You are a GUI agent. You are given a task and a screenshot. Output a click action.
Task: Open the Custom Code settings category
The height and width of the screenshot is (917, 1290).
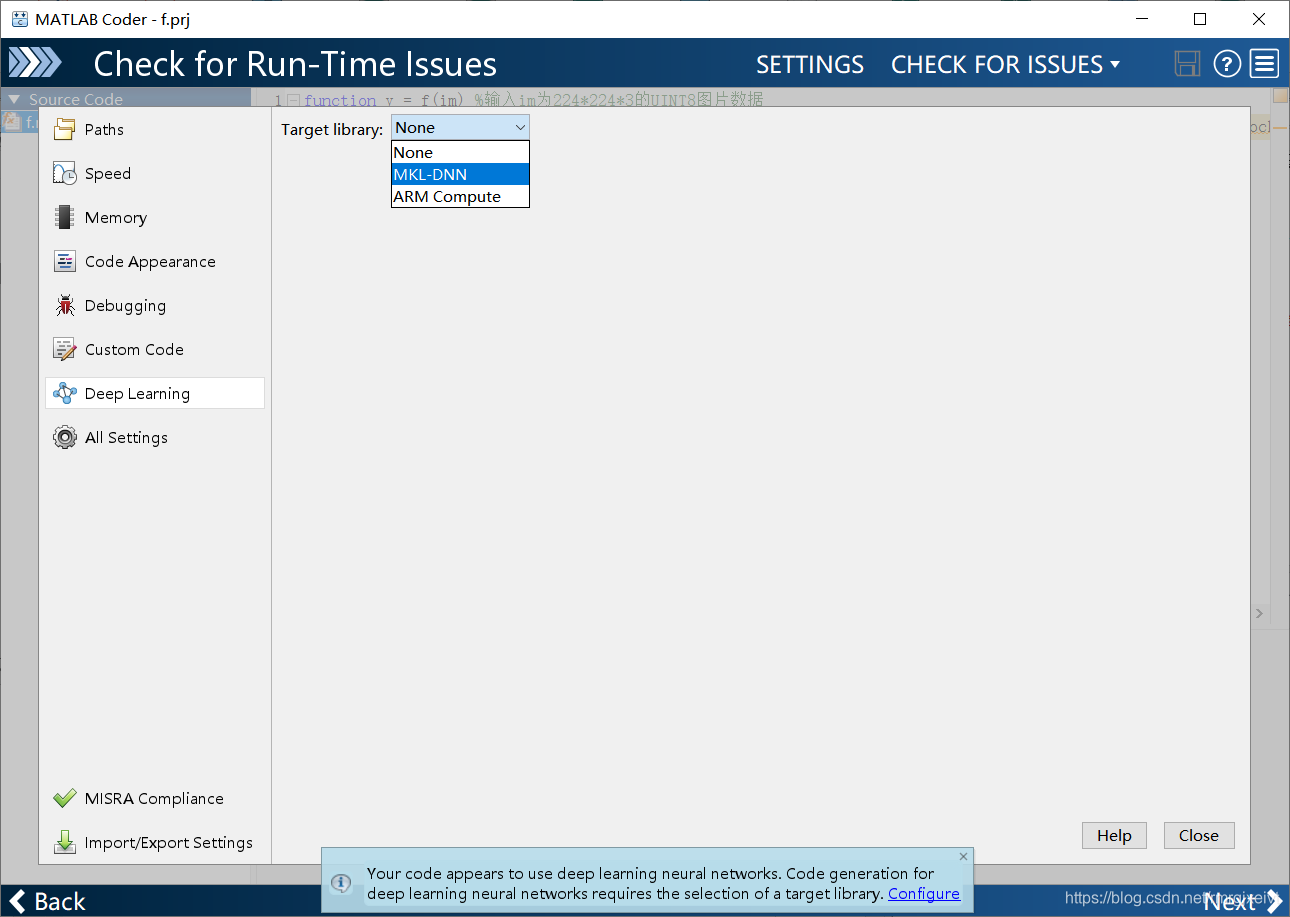tap(155, 349)
